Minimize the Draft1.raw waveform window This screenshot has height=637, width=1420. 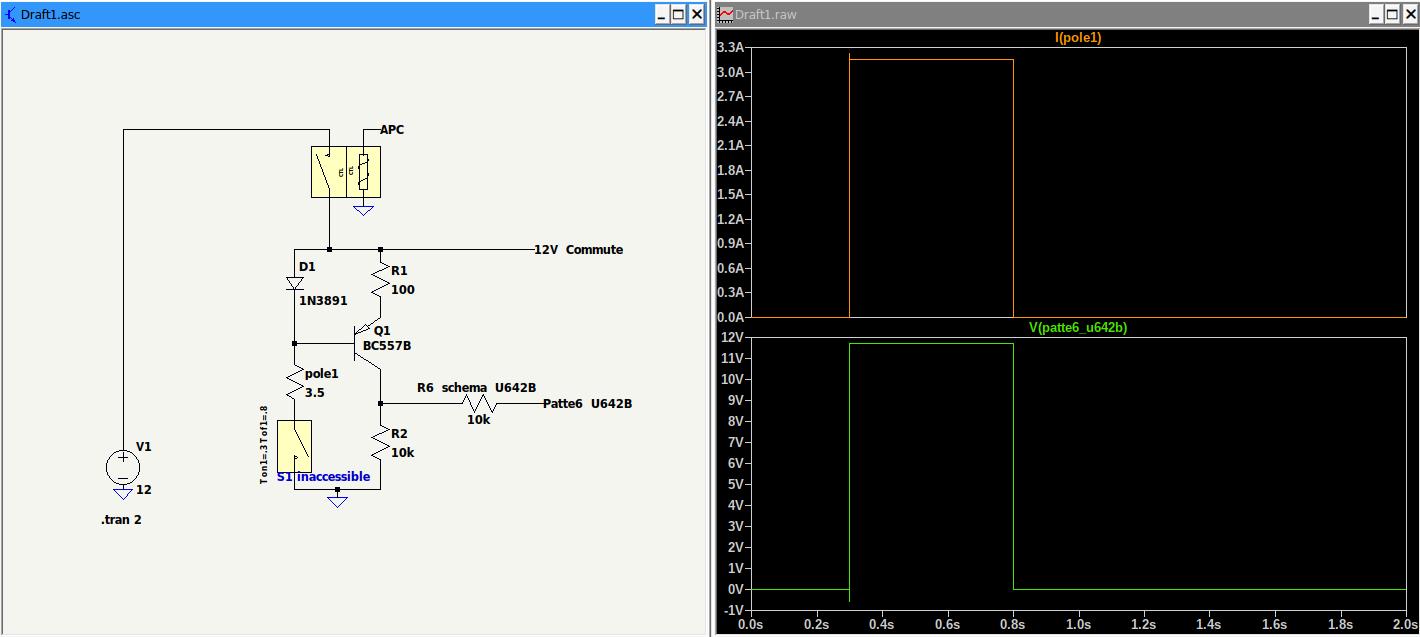[1375, 14]
